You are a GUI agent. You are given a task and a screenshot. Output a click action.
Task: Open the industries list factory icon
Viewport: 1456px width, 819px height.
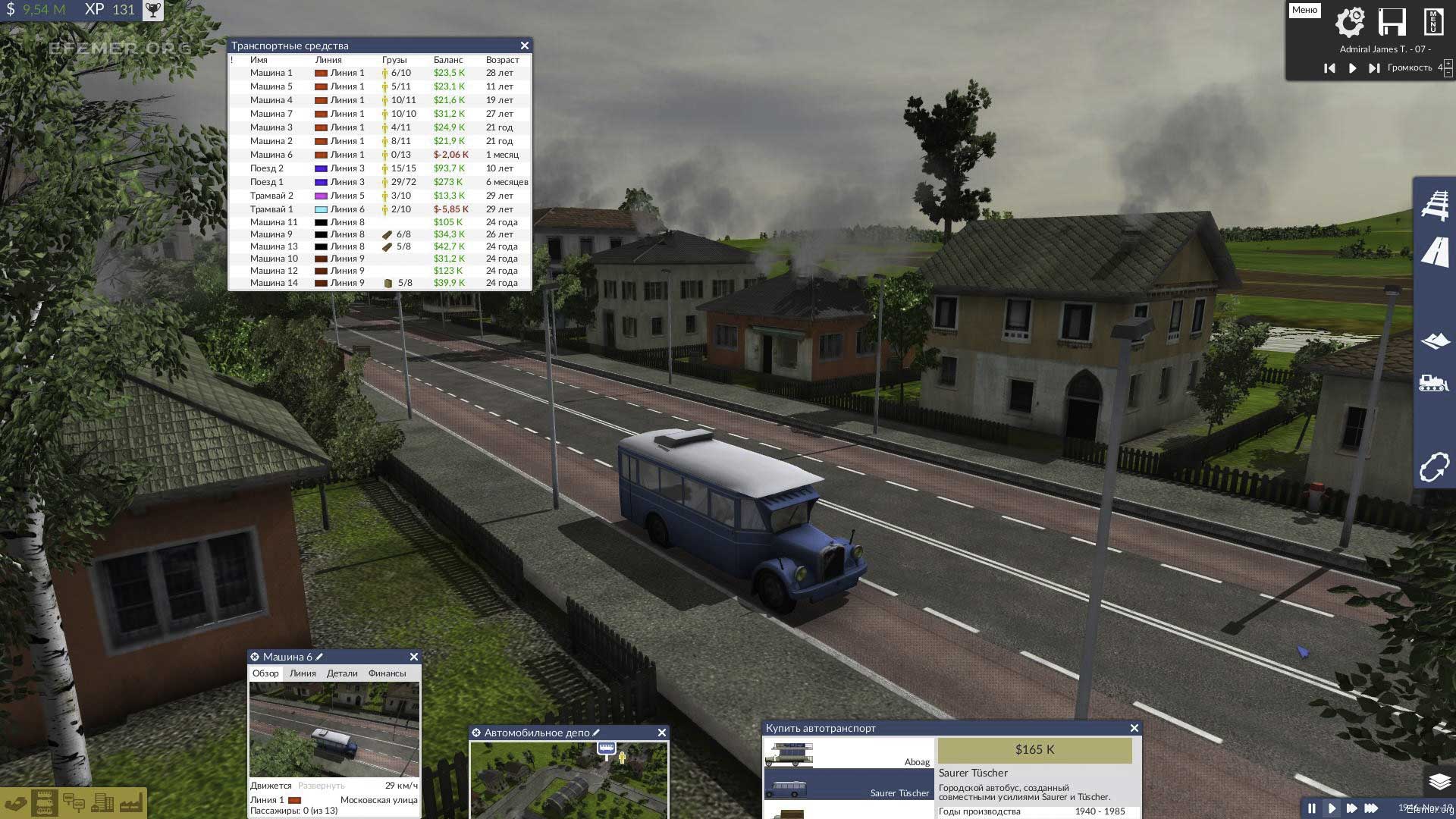coord(130,803)
